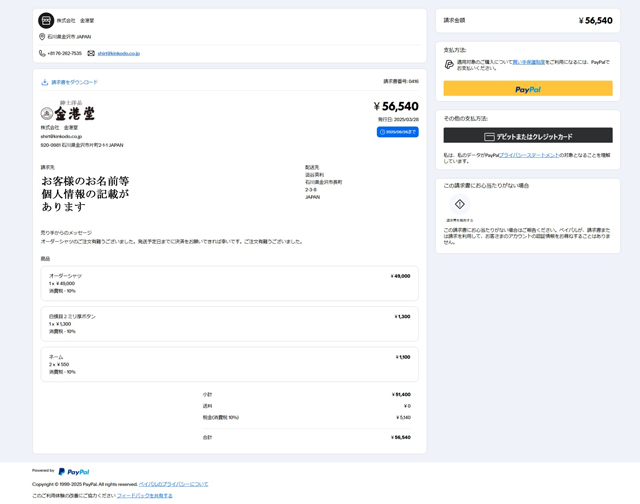Open the プライバシーステートメント link
The image size is (640, 504).
coord(530,155)
